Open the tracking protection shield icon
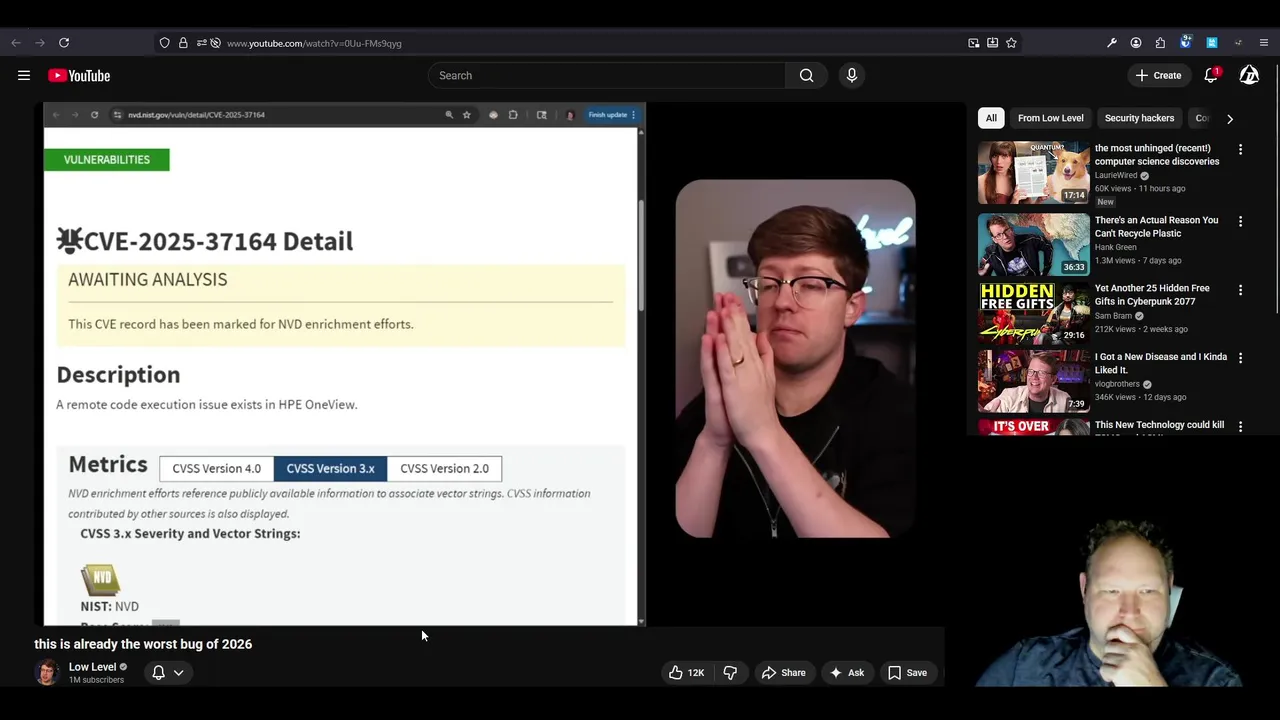Viewport: 1280px width, 720px height. tap(165, 43)
